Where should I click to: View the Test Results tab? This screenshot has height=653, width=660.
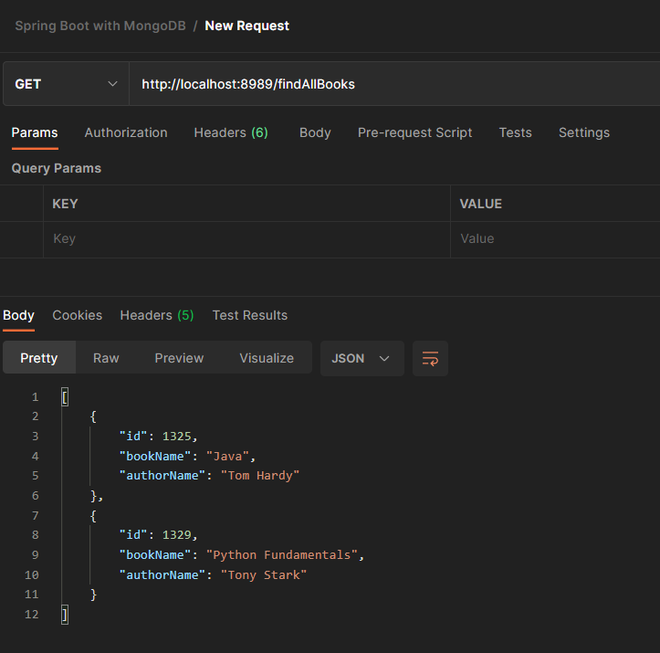click(250, 315)
